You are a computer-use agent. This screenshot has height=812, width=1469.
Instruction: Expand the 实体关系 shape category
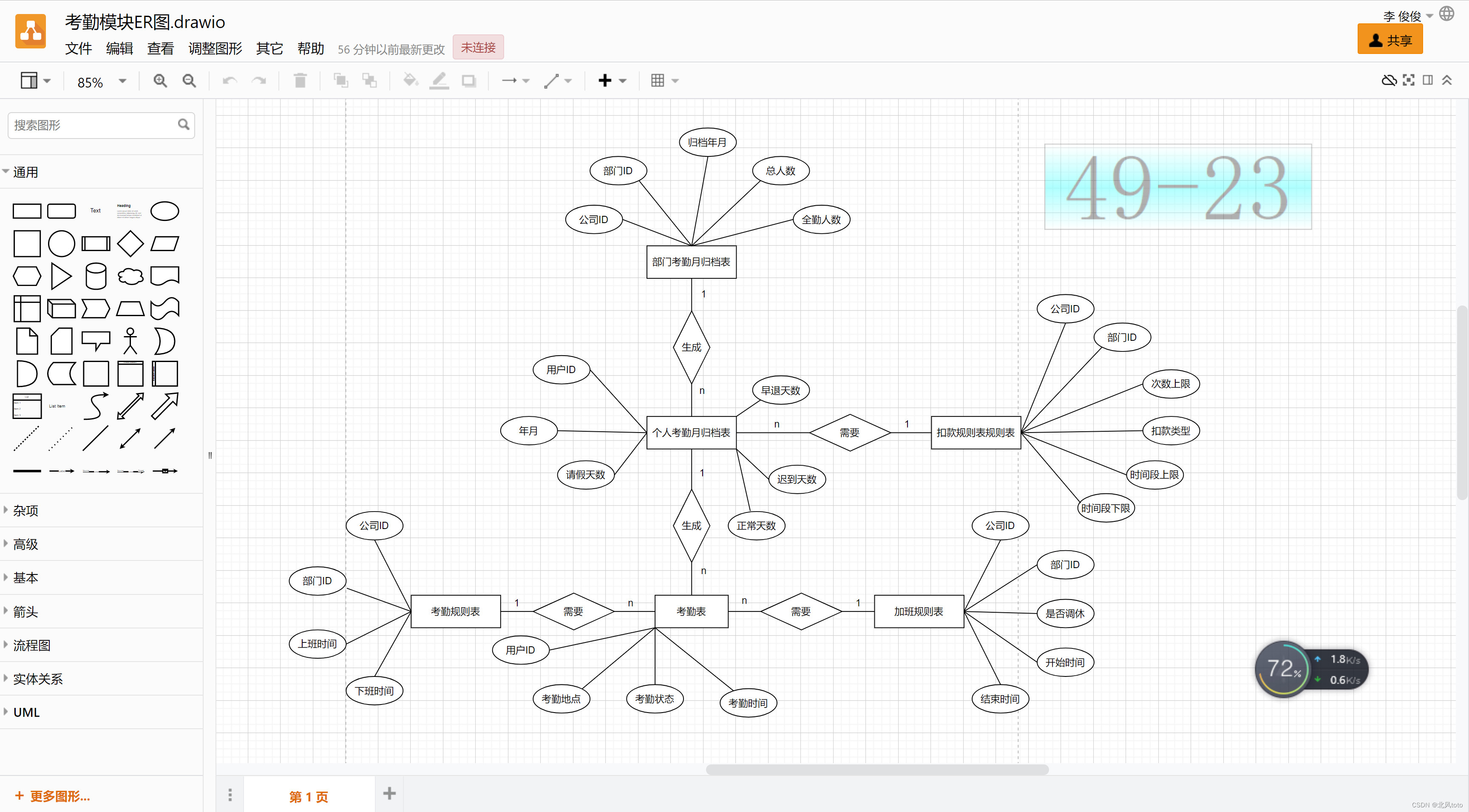(38, 679)
